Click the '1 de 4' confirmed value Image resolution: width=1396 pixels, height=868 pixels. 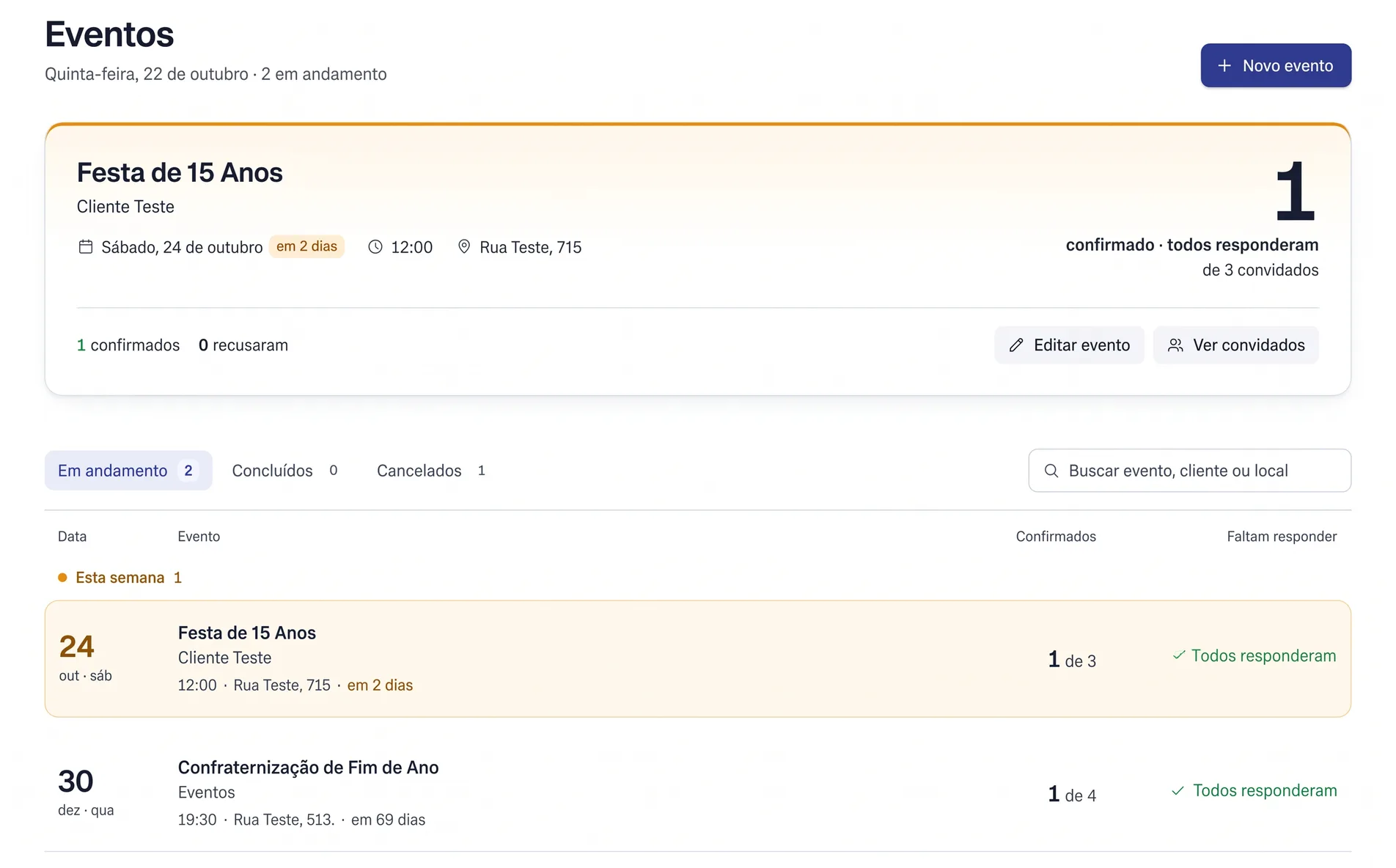(x=1072, y=795)
